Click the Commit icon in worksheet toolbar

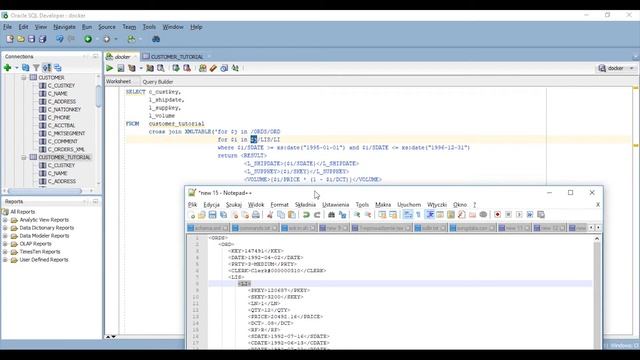click(176, 68)
